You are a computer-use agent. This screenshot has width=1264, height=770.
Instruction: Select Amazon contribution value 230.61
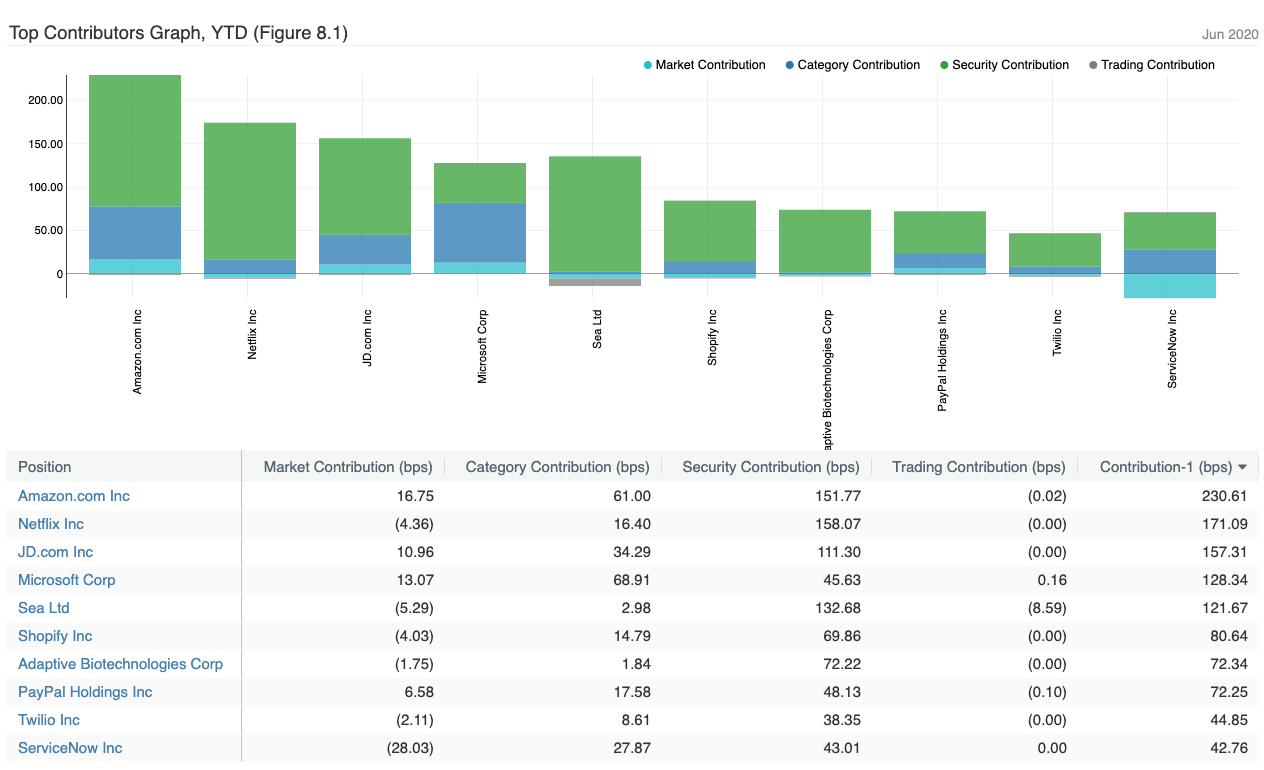click(x=1223, y=496)
